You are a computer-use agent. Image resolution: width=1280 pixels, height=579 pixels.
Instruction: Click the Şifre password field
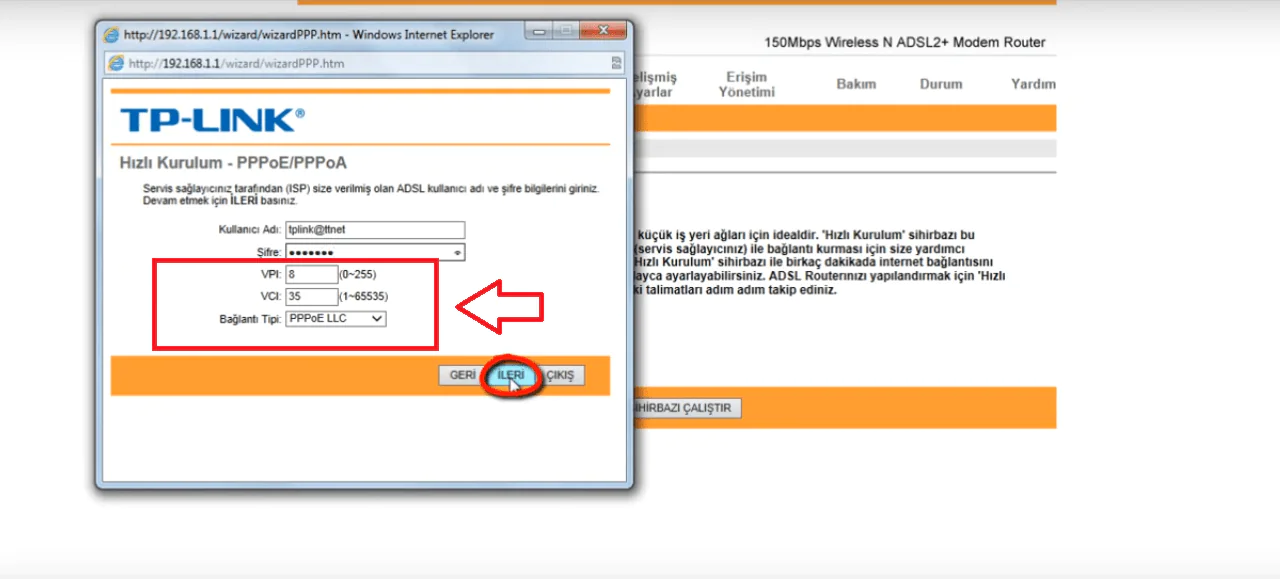click(375, 253)
